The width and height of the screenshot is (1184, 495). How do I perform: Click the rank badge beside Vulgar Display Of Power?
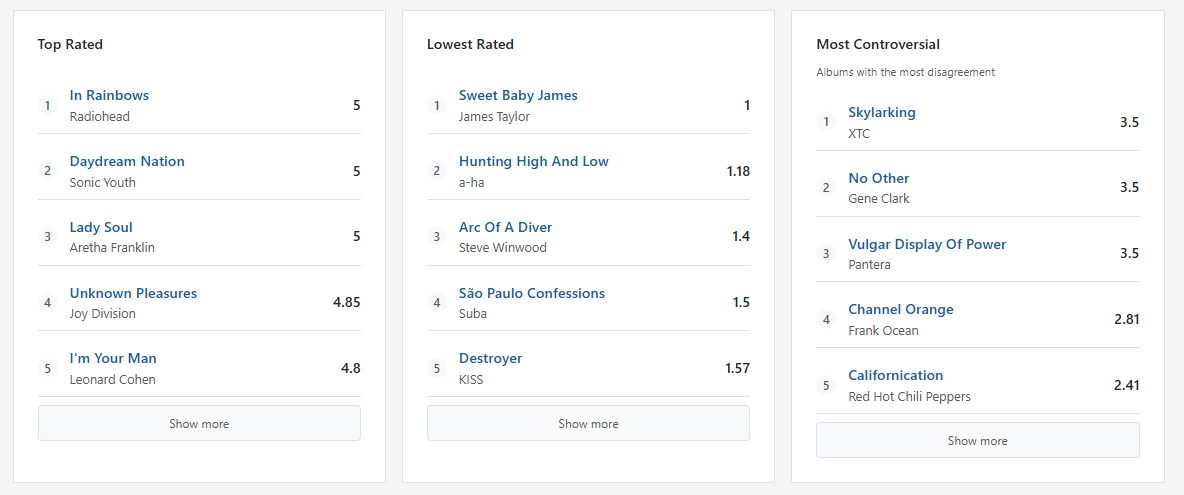825,254
